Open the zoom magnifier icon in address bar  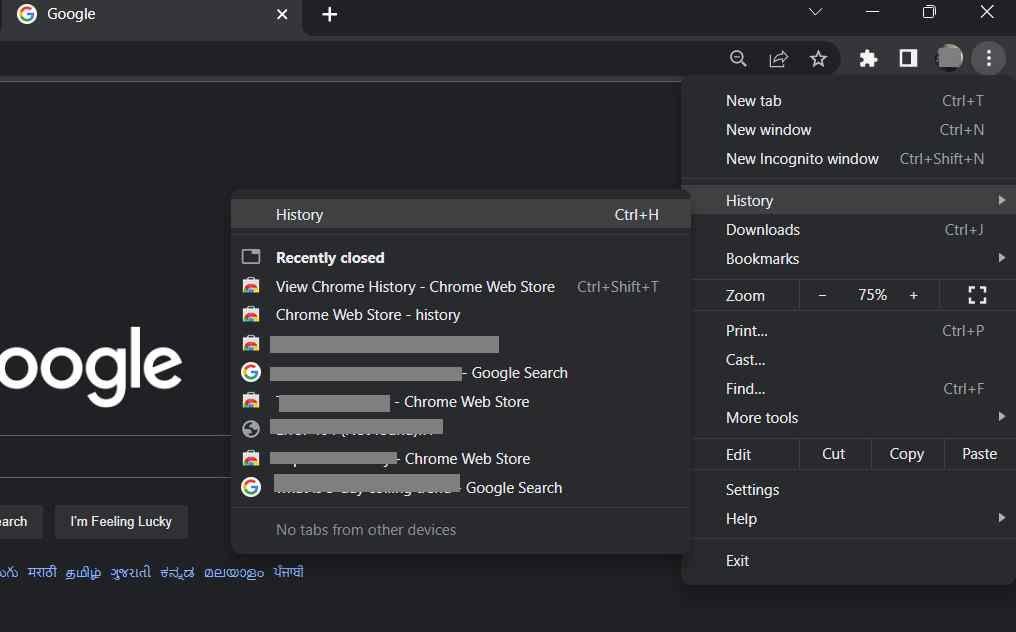point(738,59)
